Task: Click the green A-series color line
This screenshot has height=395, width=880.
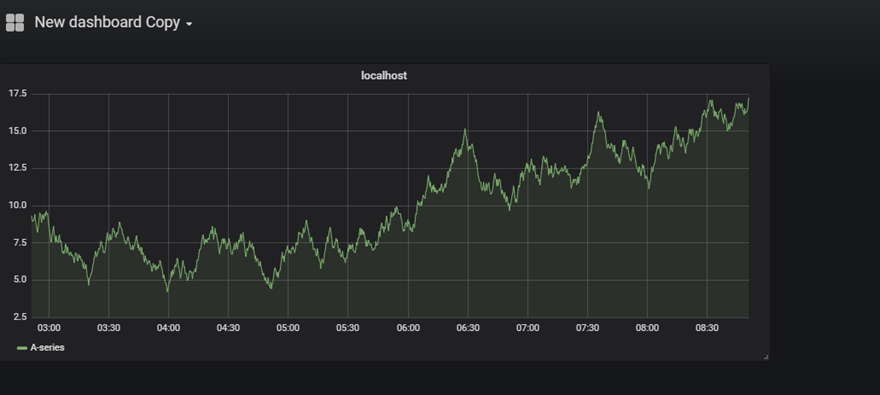Action: (x=22, y=348)
